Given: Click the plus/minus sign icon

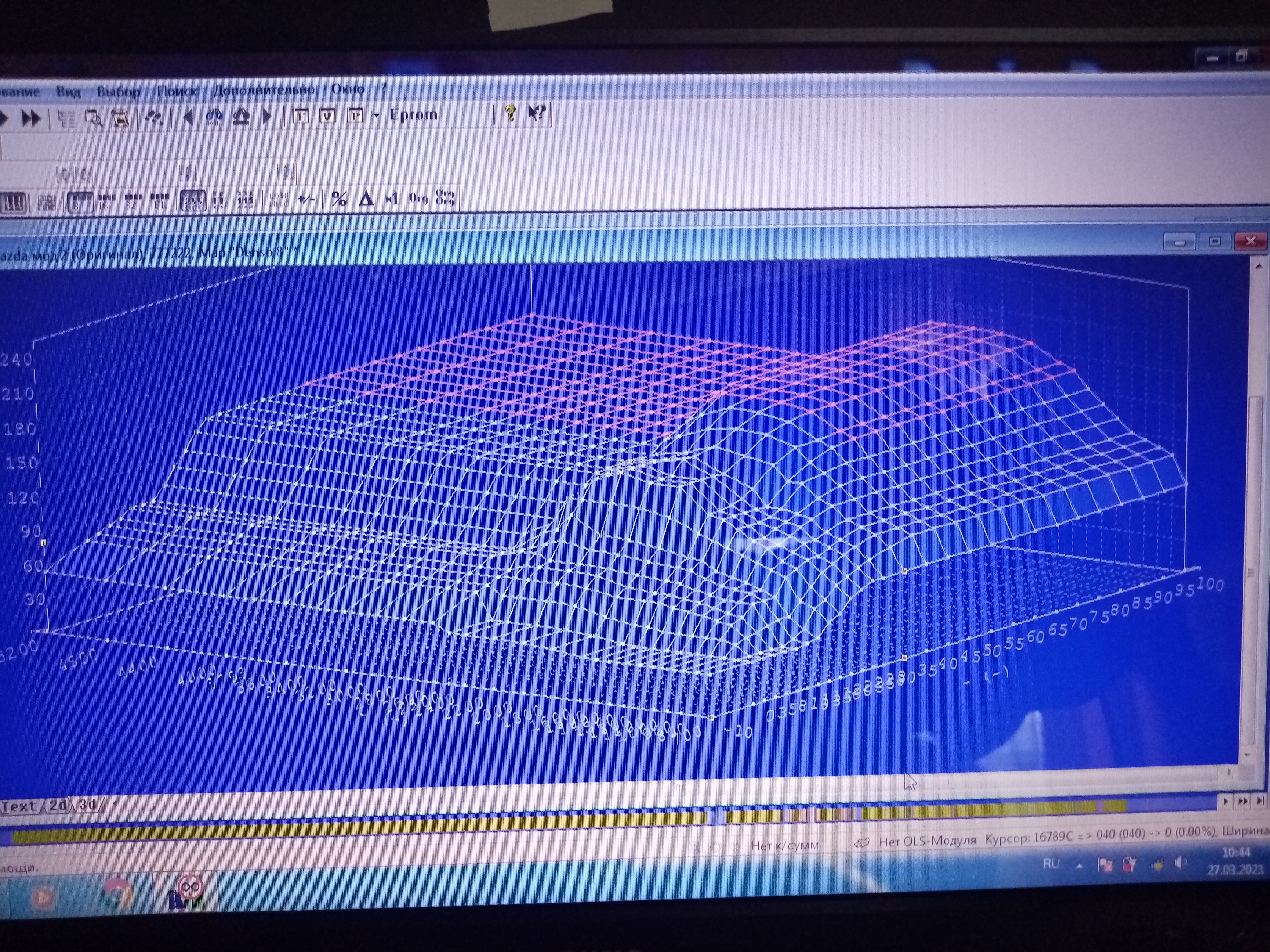Looking at the screenshot, I should click(x=306, y=199).
